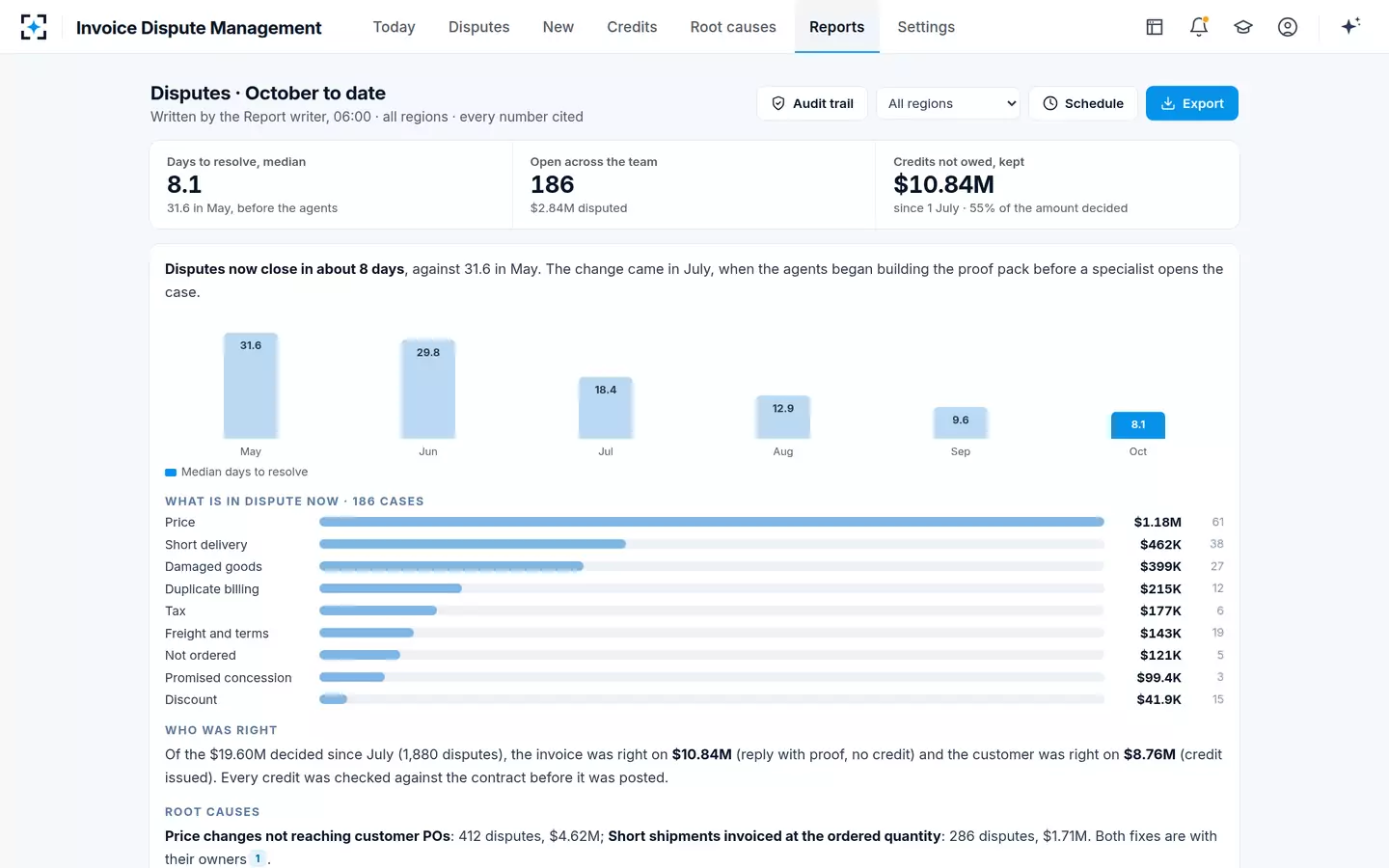Switch to the Disputes tab

click(x=479, y=27)
